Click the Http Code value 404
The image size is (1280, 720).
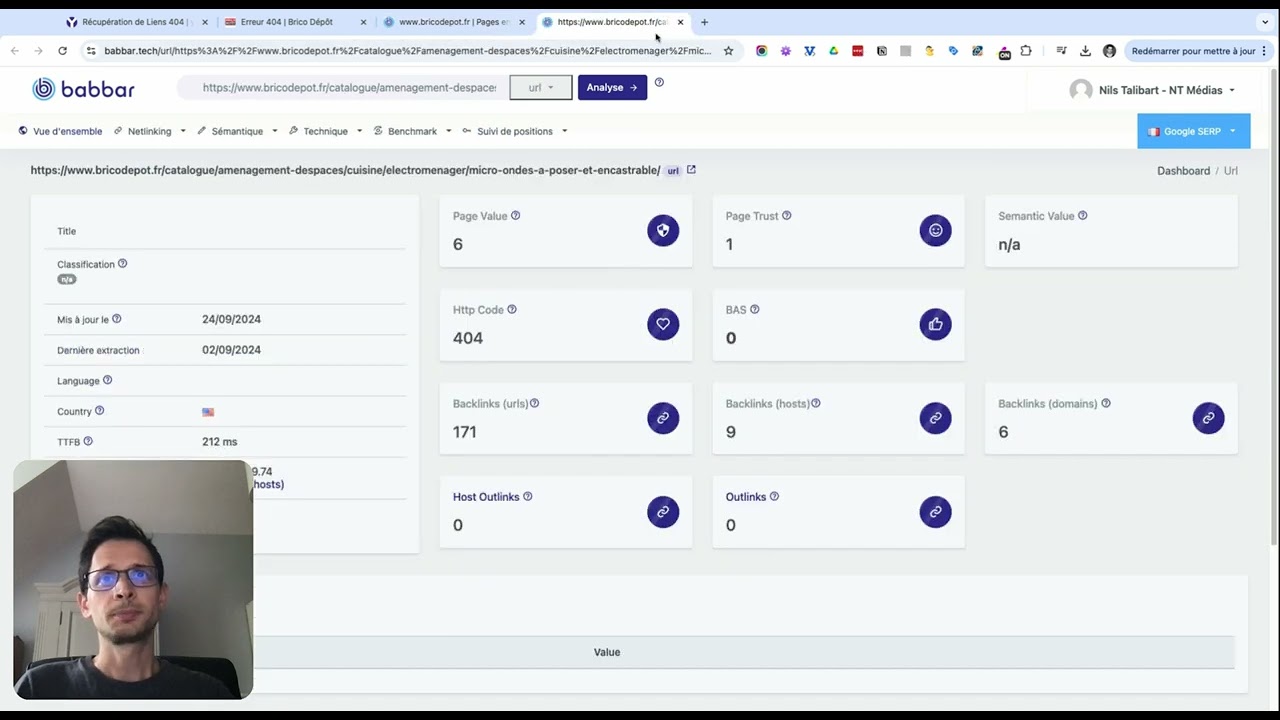(468, 338)
